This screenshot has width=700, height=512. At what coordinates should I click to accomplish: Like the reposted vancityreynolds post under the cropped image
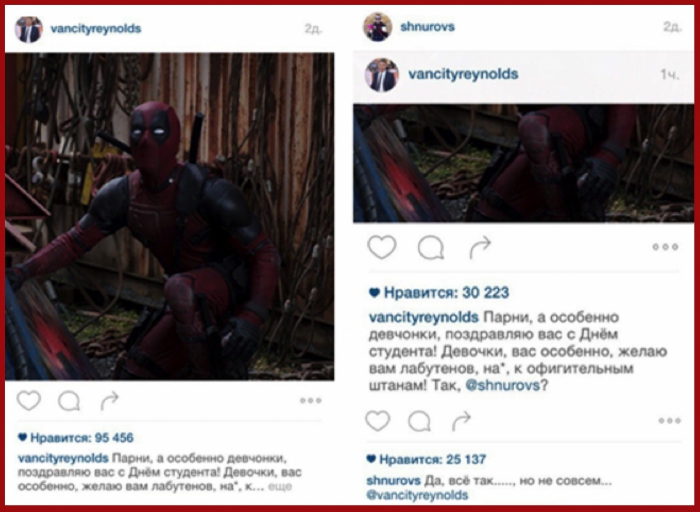click(x=382, y=247)
